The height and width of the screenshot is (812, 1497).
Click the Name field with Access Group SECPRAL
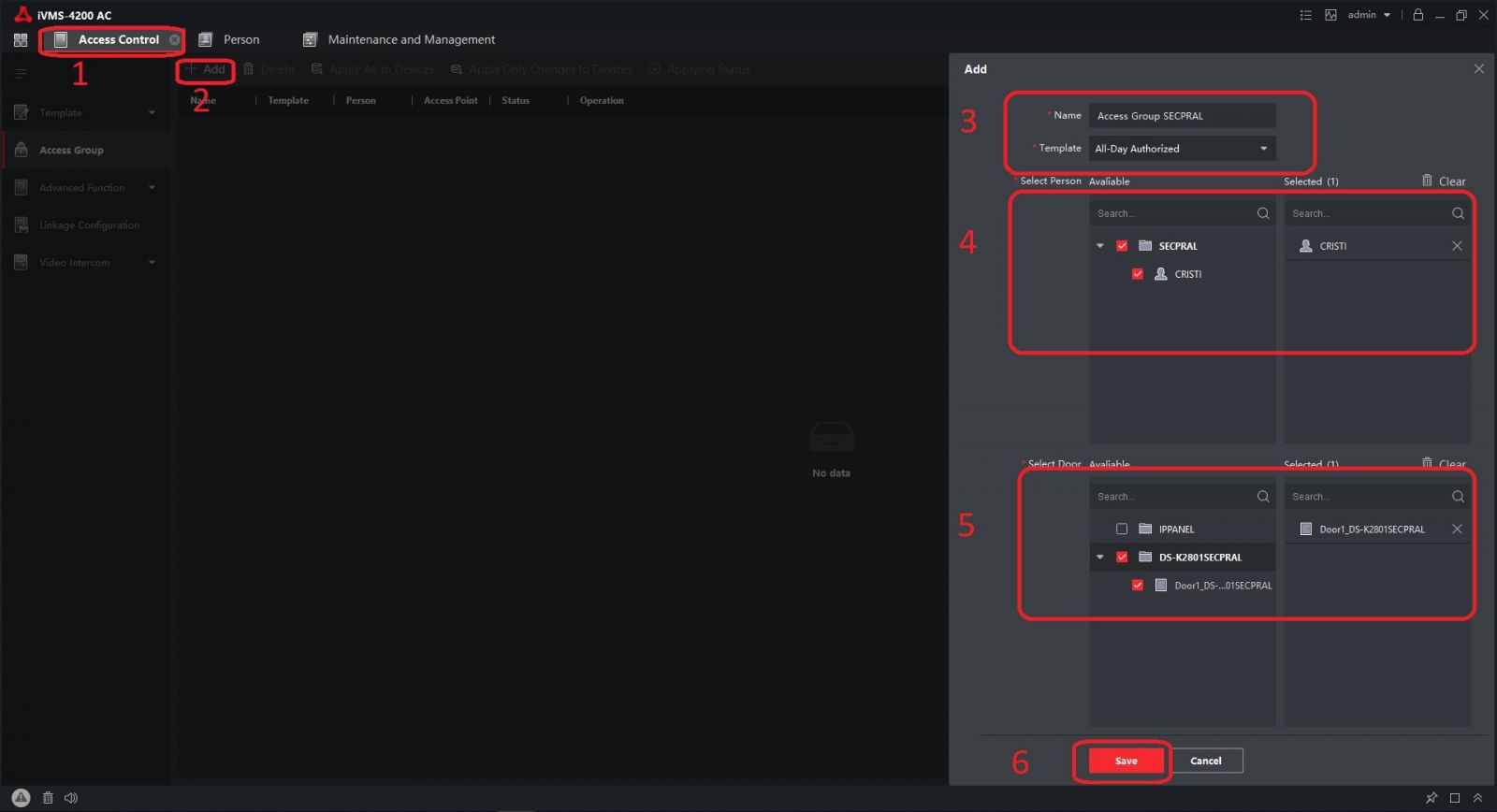point(1182,116)
